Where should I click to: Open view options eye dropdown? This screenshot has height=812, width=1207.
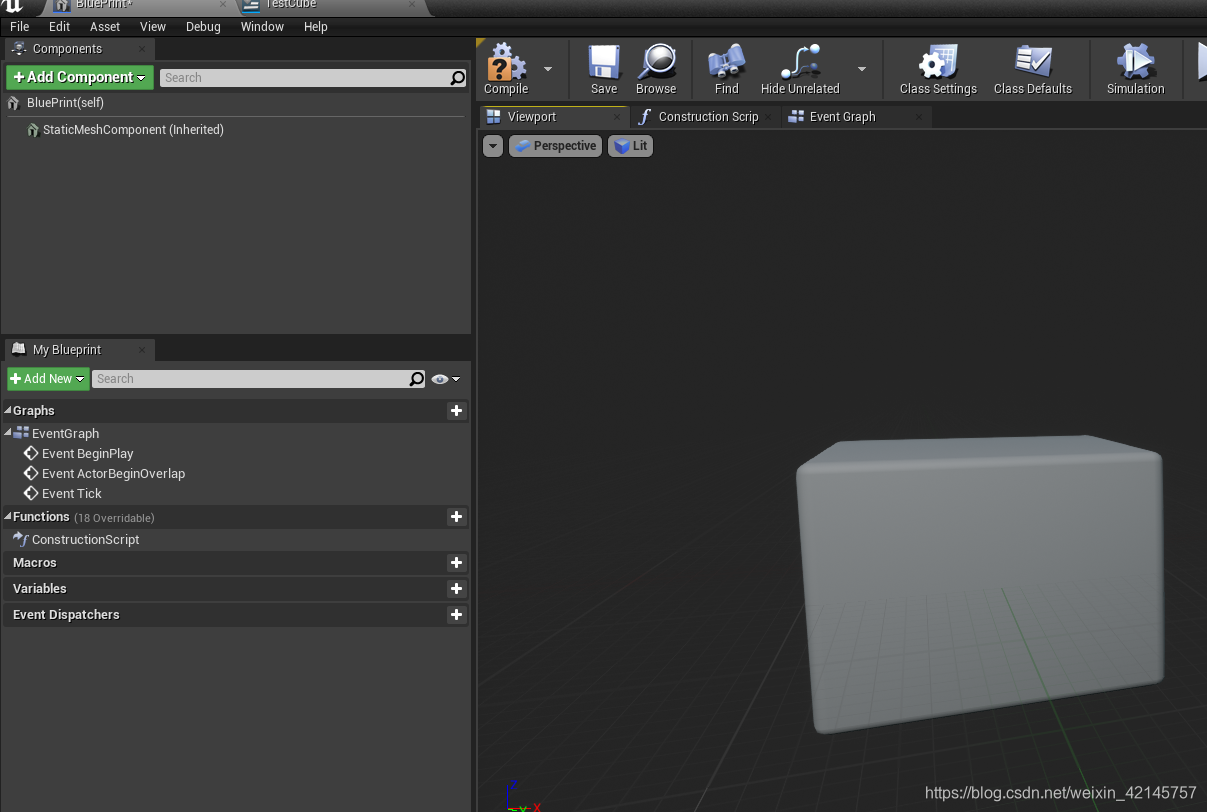(x=446, y=379)
